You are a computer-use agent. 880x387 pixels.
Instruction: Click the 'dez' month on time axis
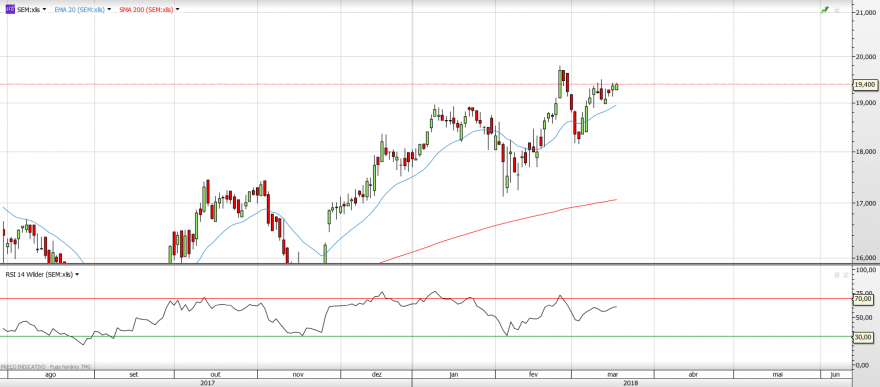click(x=377, y=374)
